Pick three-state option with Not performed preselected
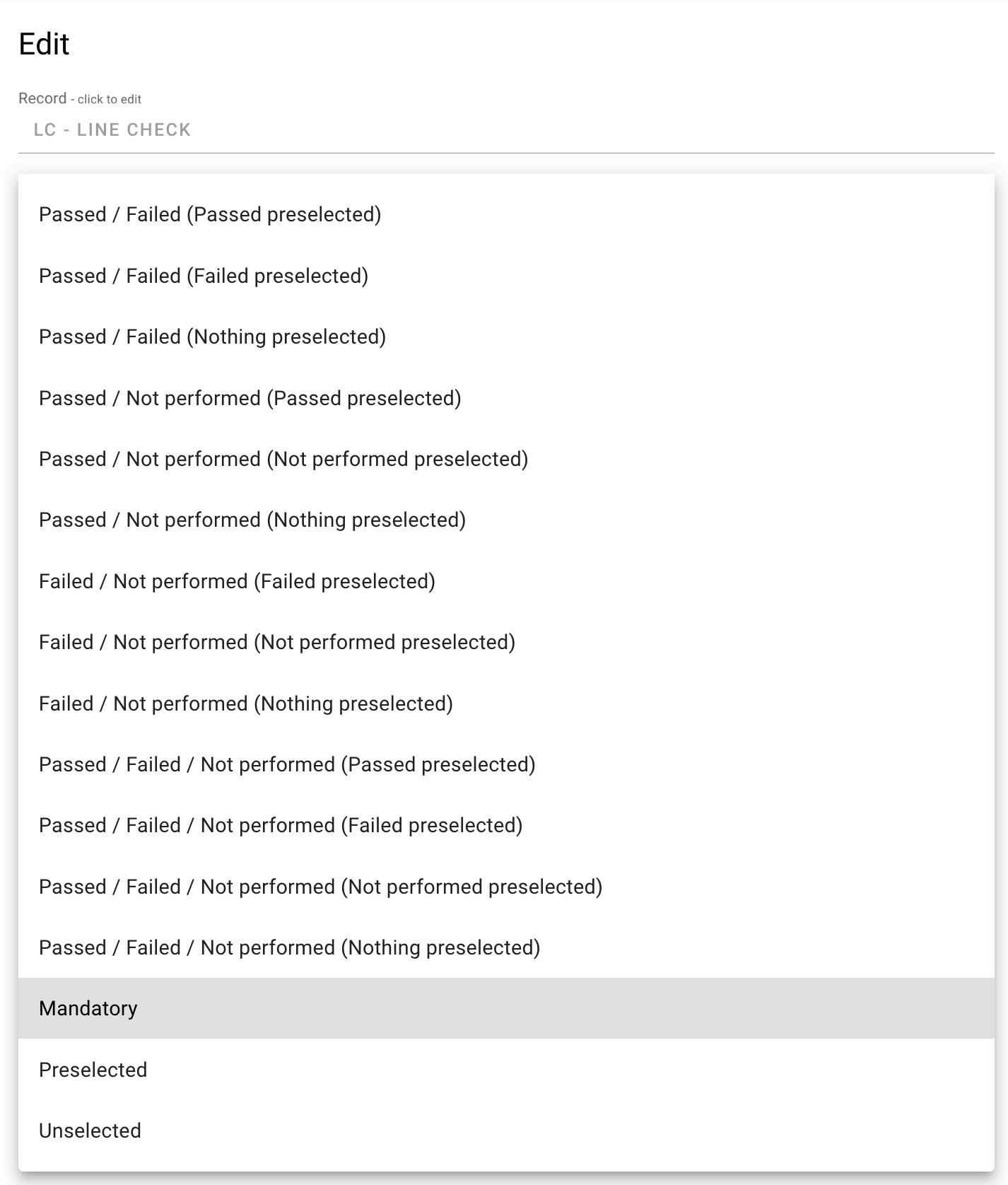The height and width of the screenshot is (1185, 1008). (x=320, y=887)
